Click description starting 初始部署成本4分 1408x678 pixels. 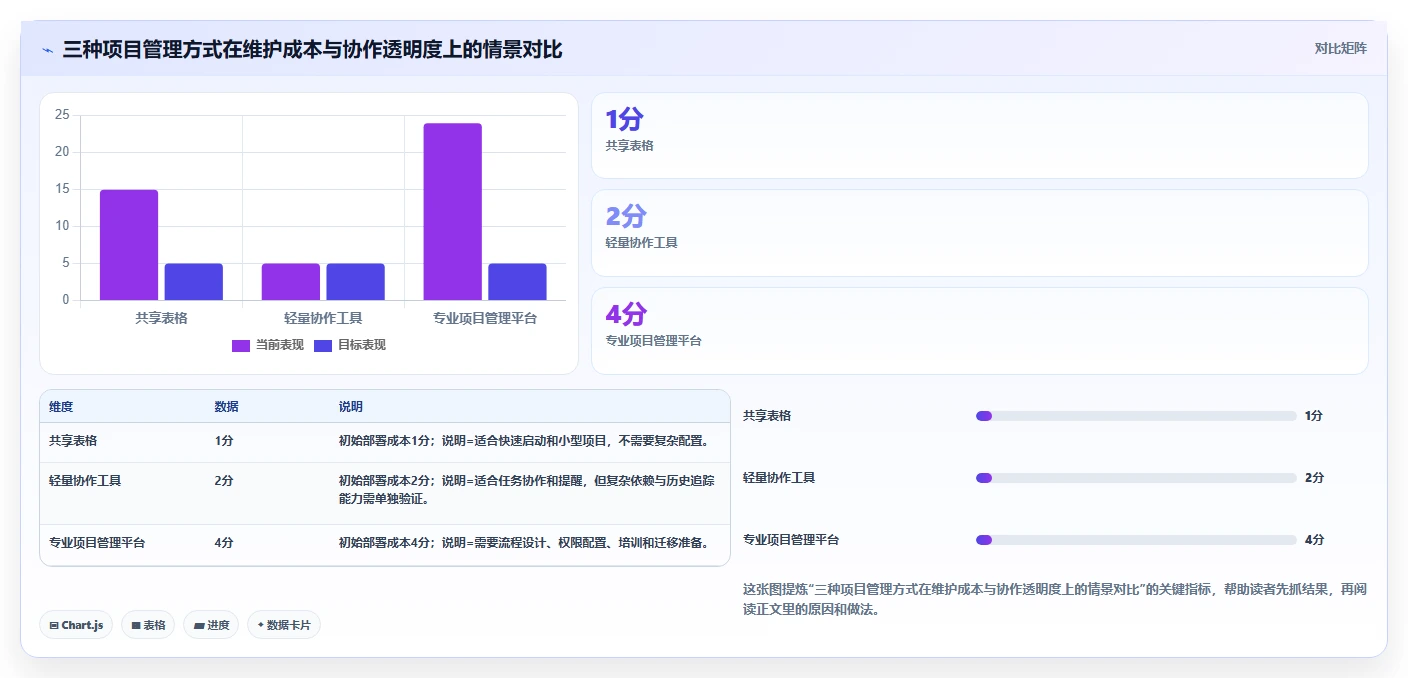524,543
